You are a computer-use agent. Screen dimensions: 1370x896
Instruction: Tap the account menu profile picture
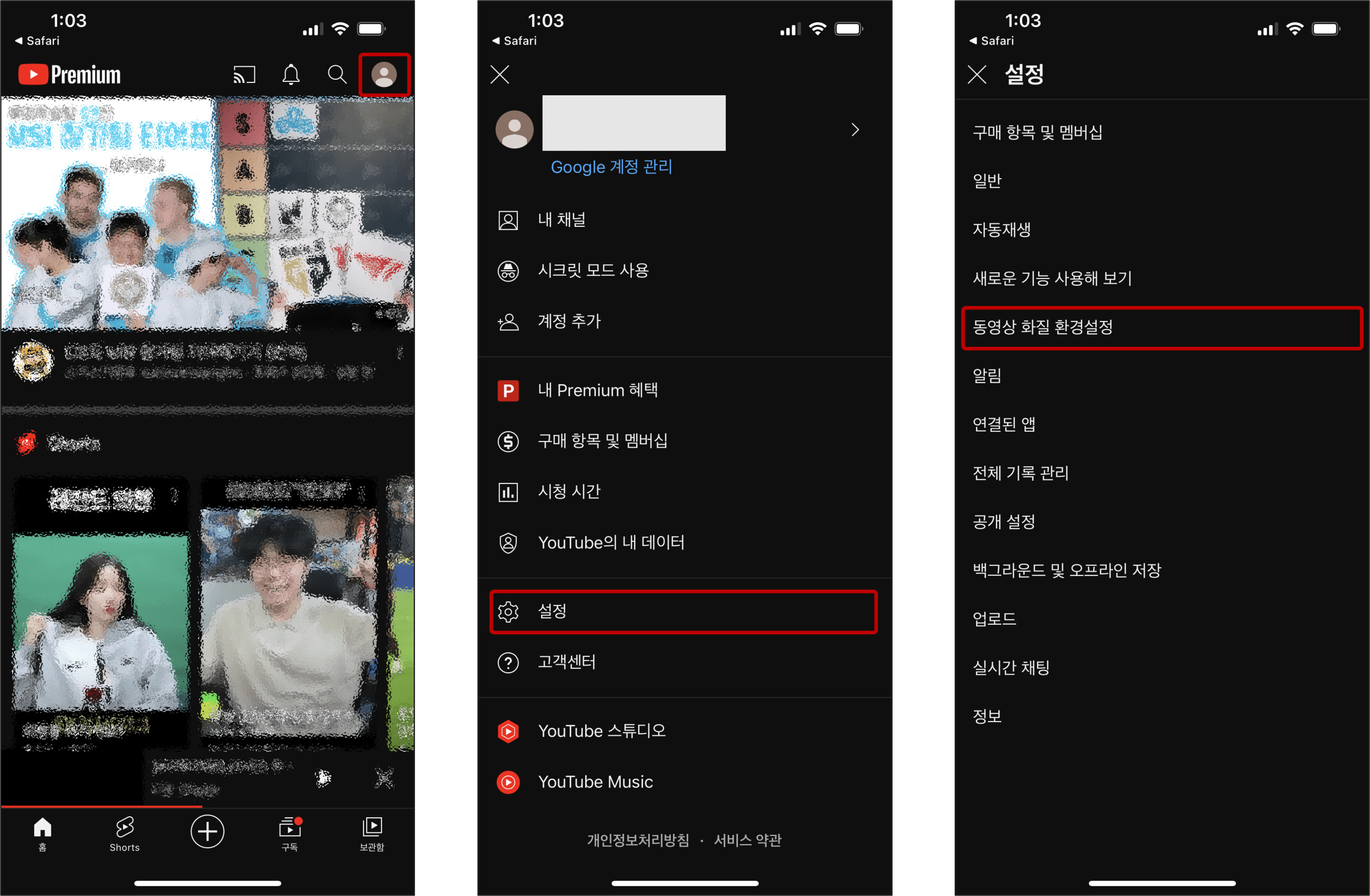coord(514,129)
